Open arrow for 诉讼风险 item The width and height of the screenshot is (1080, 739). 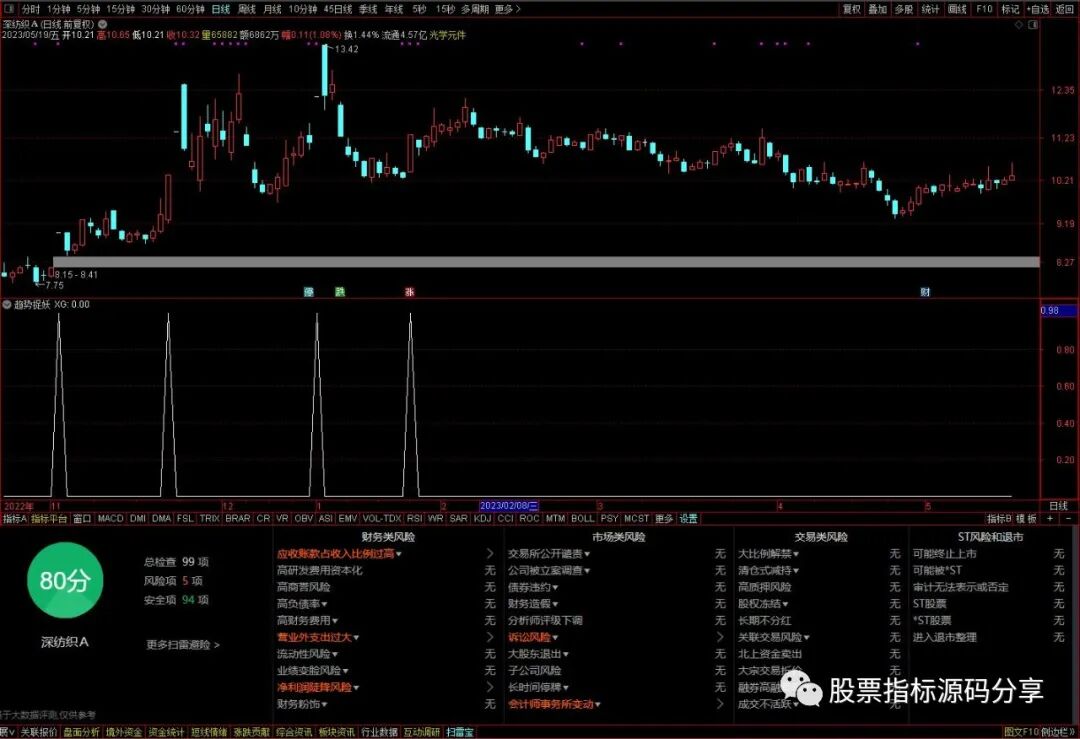720,637
